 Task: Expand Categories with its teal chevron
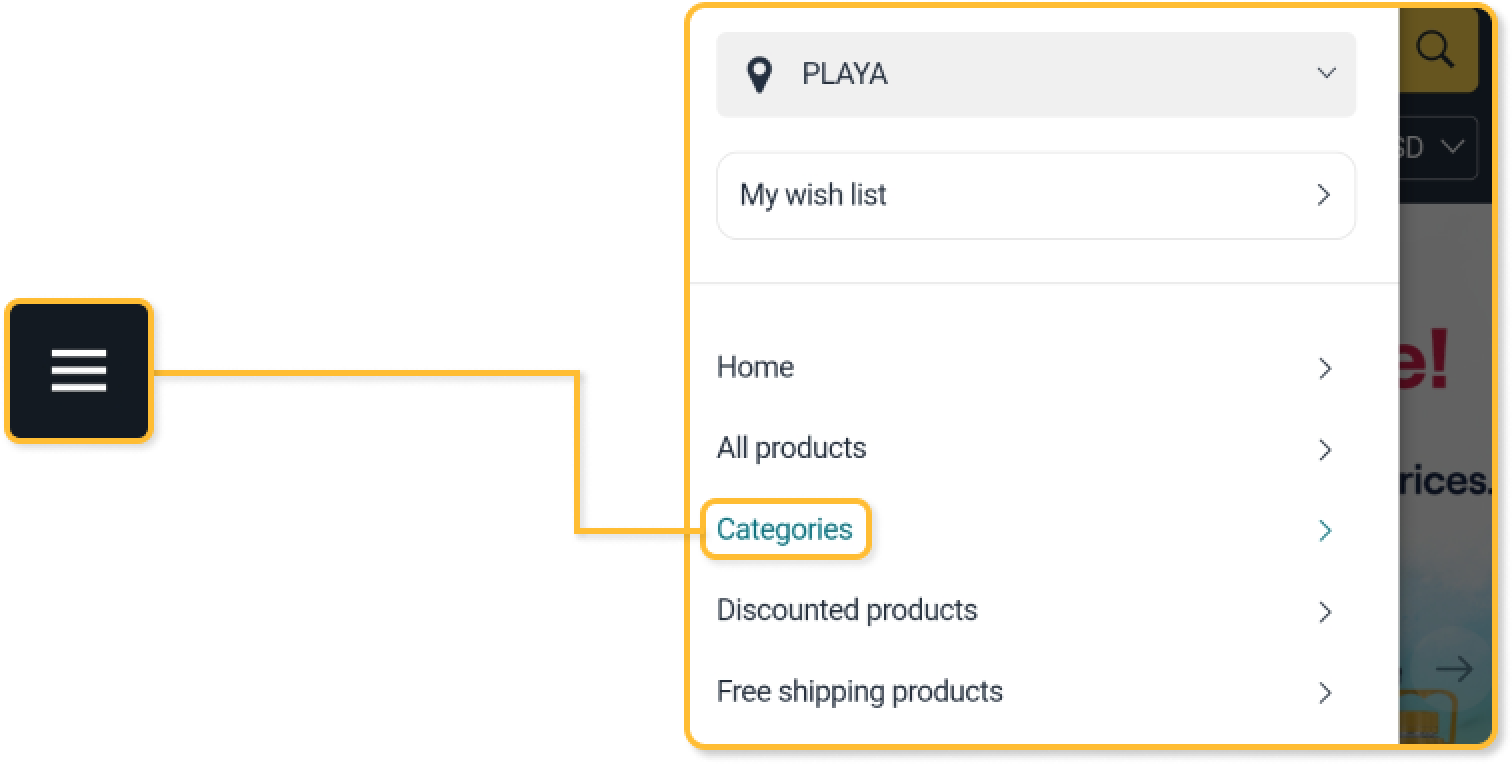(x=1325, y=531)
